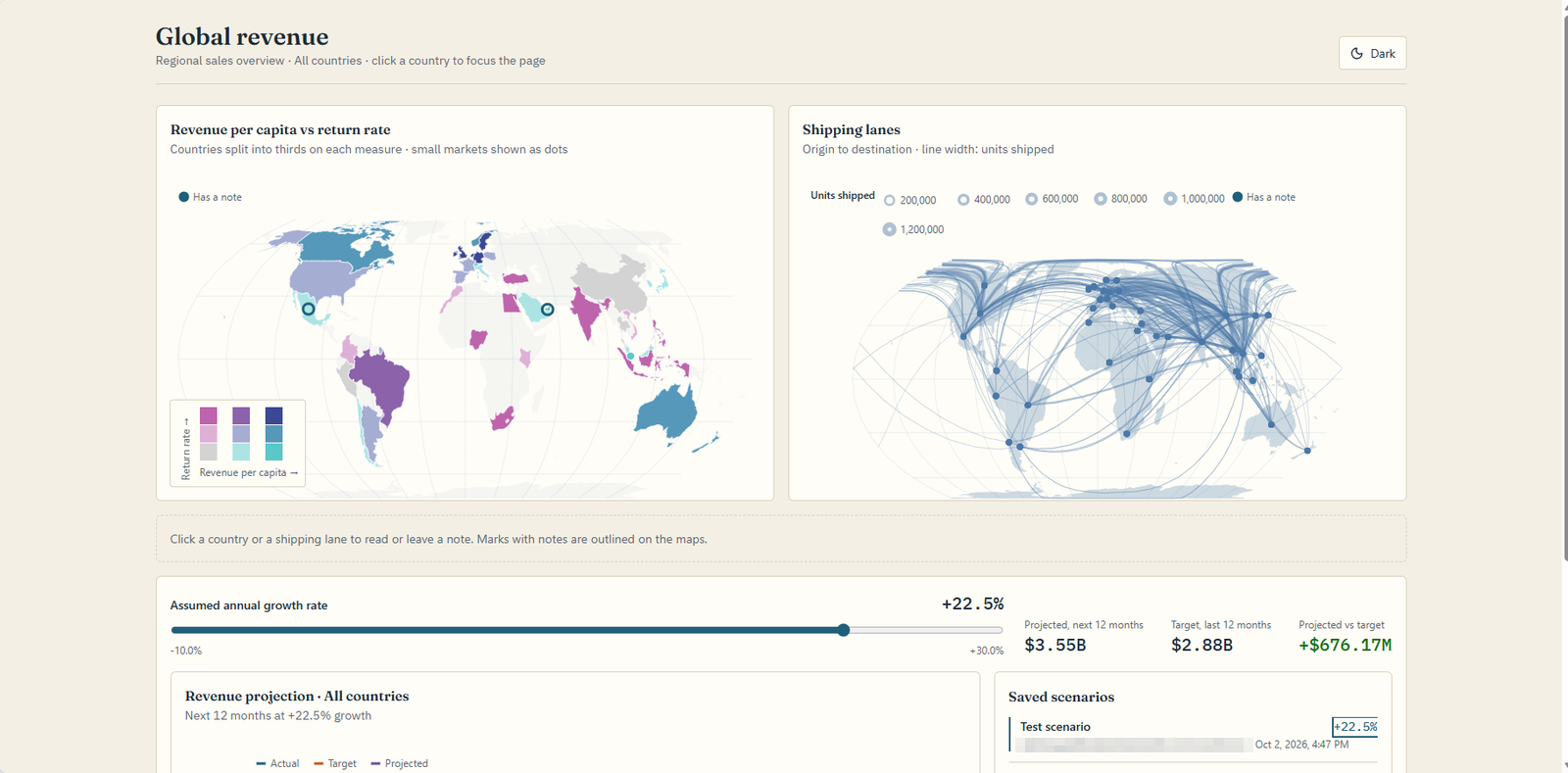Select the 1,200,000 units legend circle

click(x=889, y=229)
